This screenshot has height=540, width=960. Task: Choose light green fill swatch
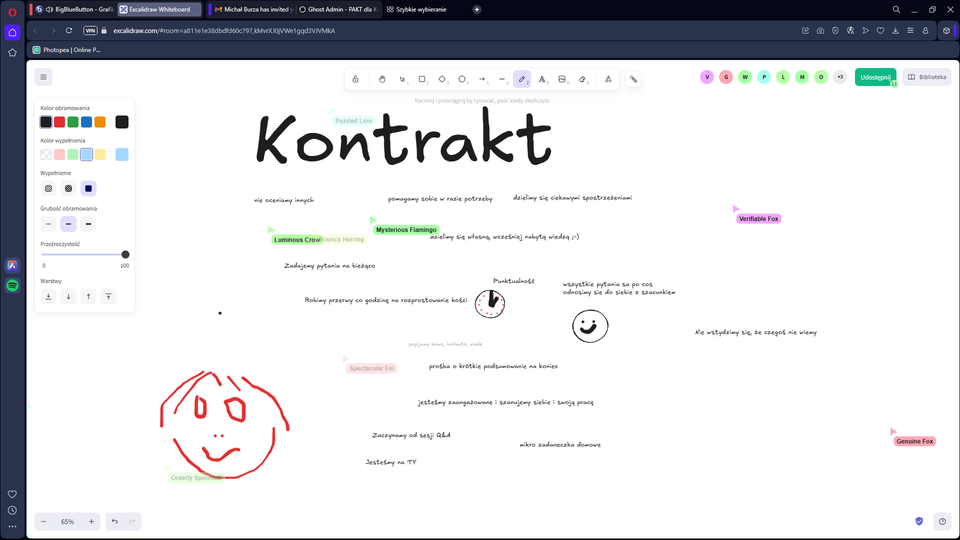click(x=73, y=154)
